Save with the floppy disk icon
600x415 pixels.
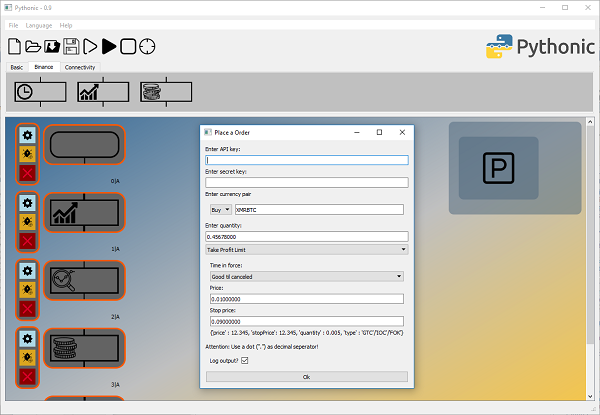pos(71,46)
